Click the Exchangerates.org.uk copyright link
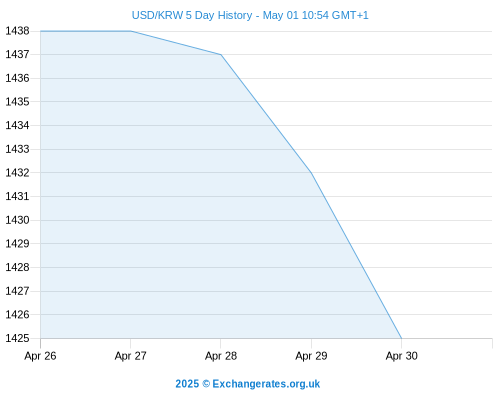495x400 pixels. (x=247, y=384)
